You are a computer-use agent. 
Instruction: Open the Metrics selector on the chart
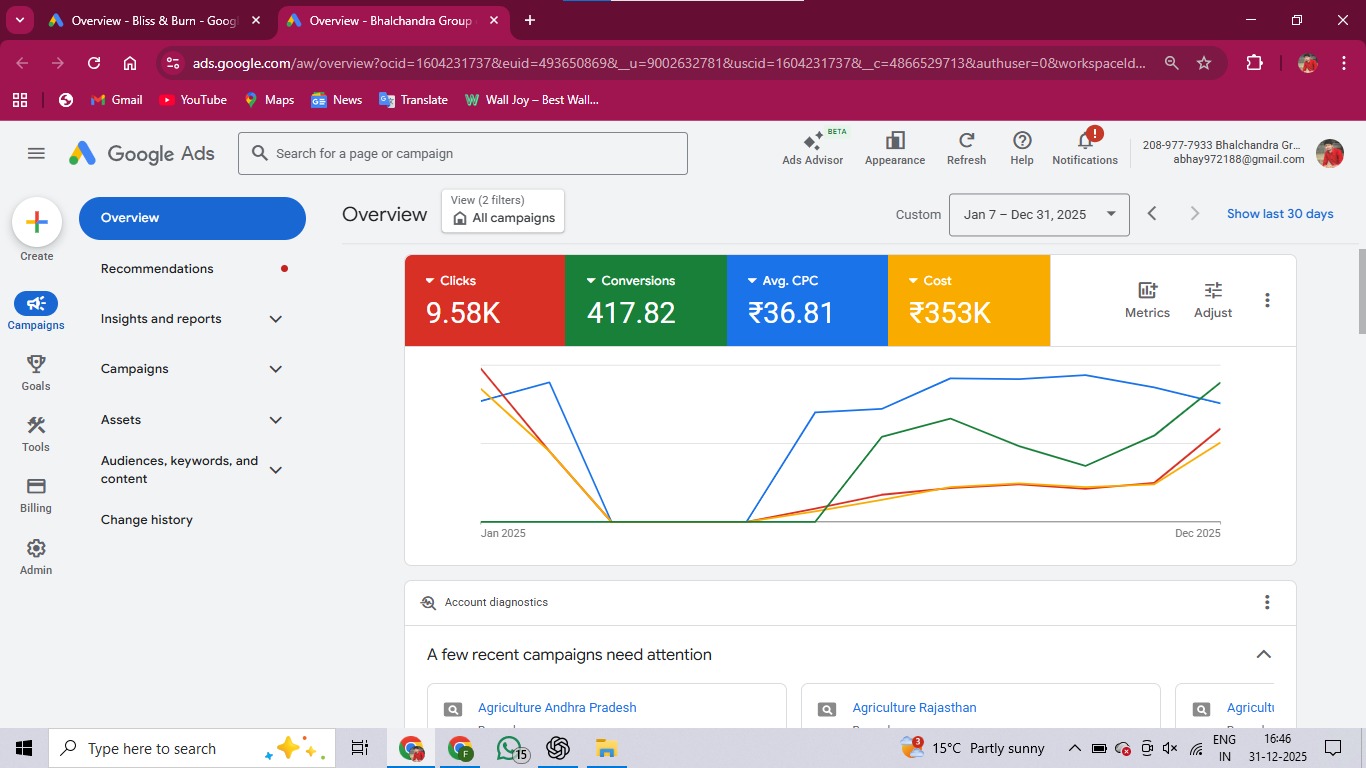coord(1146,298)
